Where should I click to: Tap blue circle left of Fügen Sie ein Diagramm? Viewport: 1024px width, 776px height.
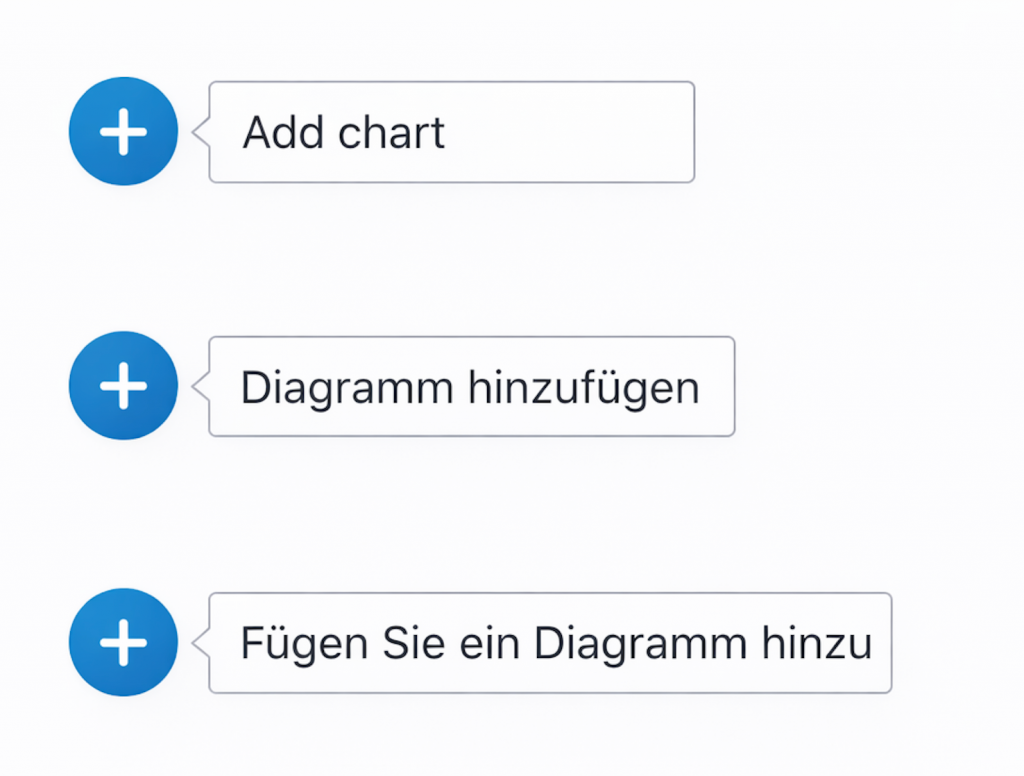(123, 642)
